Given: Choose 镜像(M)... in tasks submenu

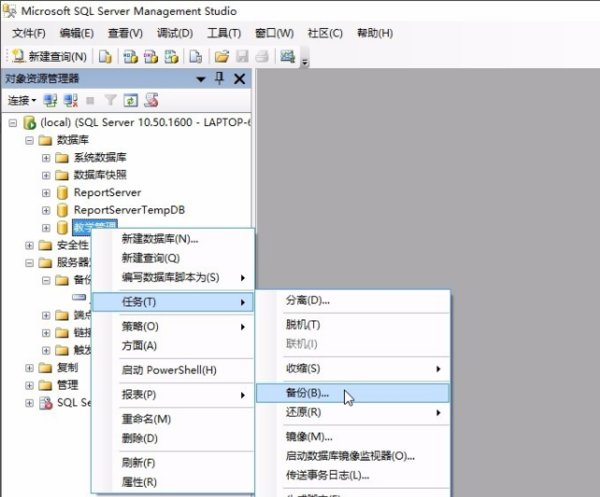Looking at the screenshot, I should [x=353, y=437].
